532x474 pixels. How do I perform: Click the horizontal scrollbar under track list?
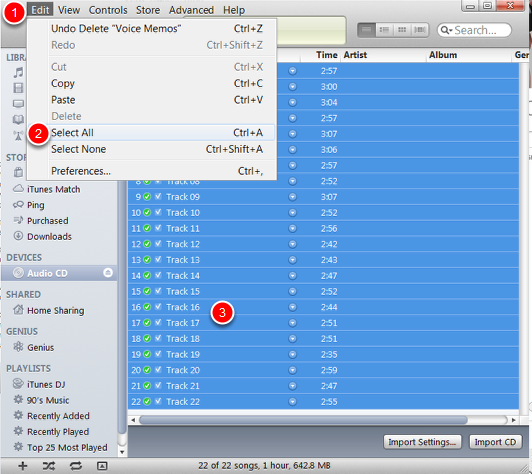pos(323,420)
